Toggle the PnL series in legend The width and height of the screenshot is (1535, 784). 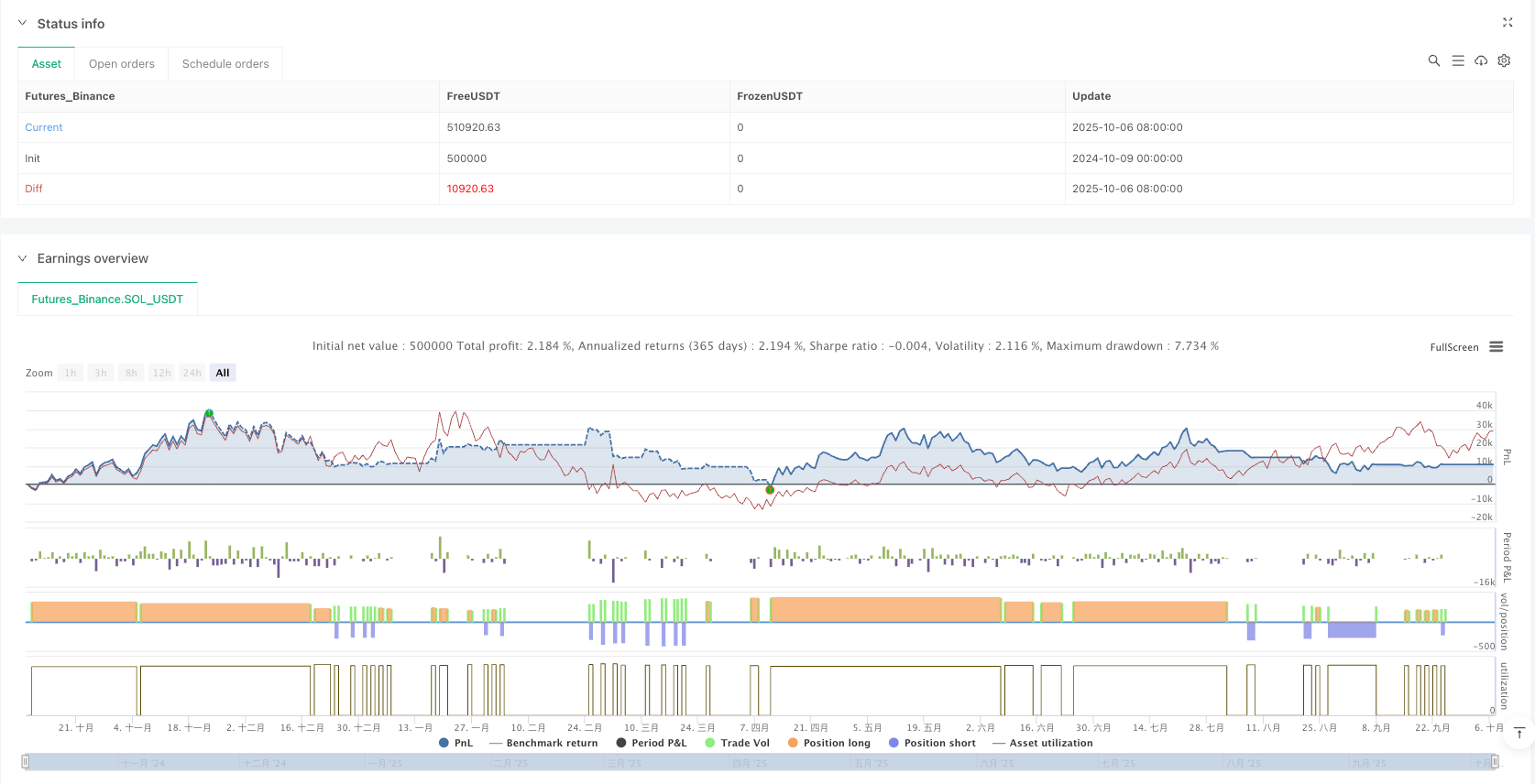click(456, 743)
